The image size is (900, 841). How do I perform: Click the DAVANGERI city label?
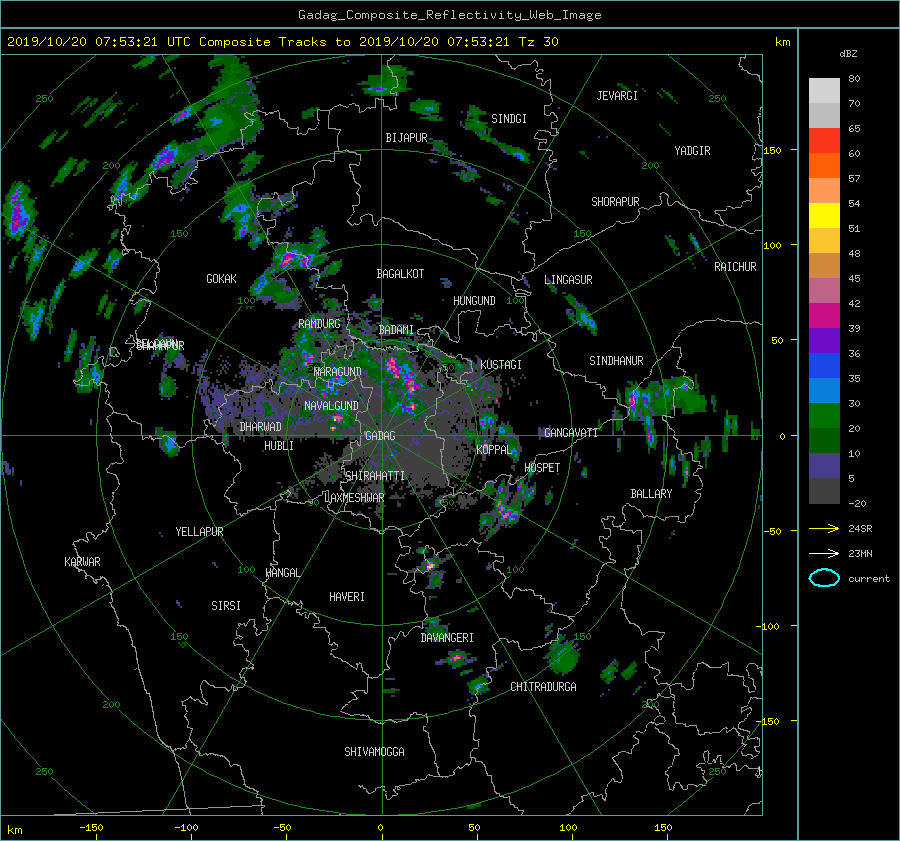tap(447, 638)
